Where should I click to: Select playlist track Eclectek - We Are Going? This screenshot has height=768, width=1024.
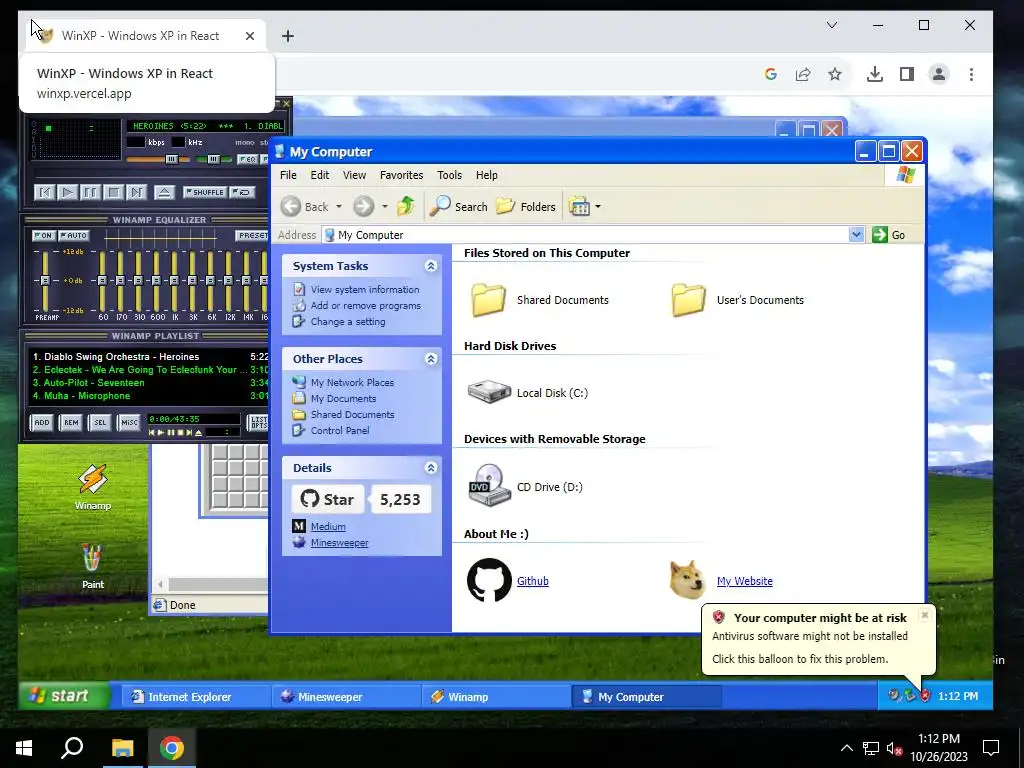click(150, 370)
